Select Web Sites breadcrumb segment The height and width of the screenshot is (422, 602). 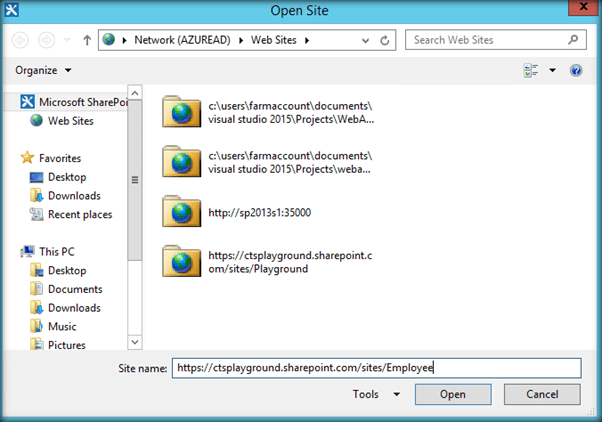(274, 40)
